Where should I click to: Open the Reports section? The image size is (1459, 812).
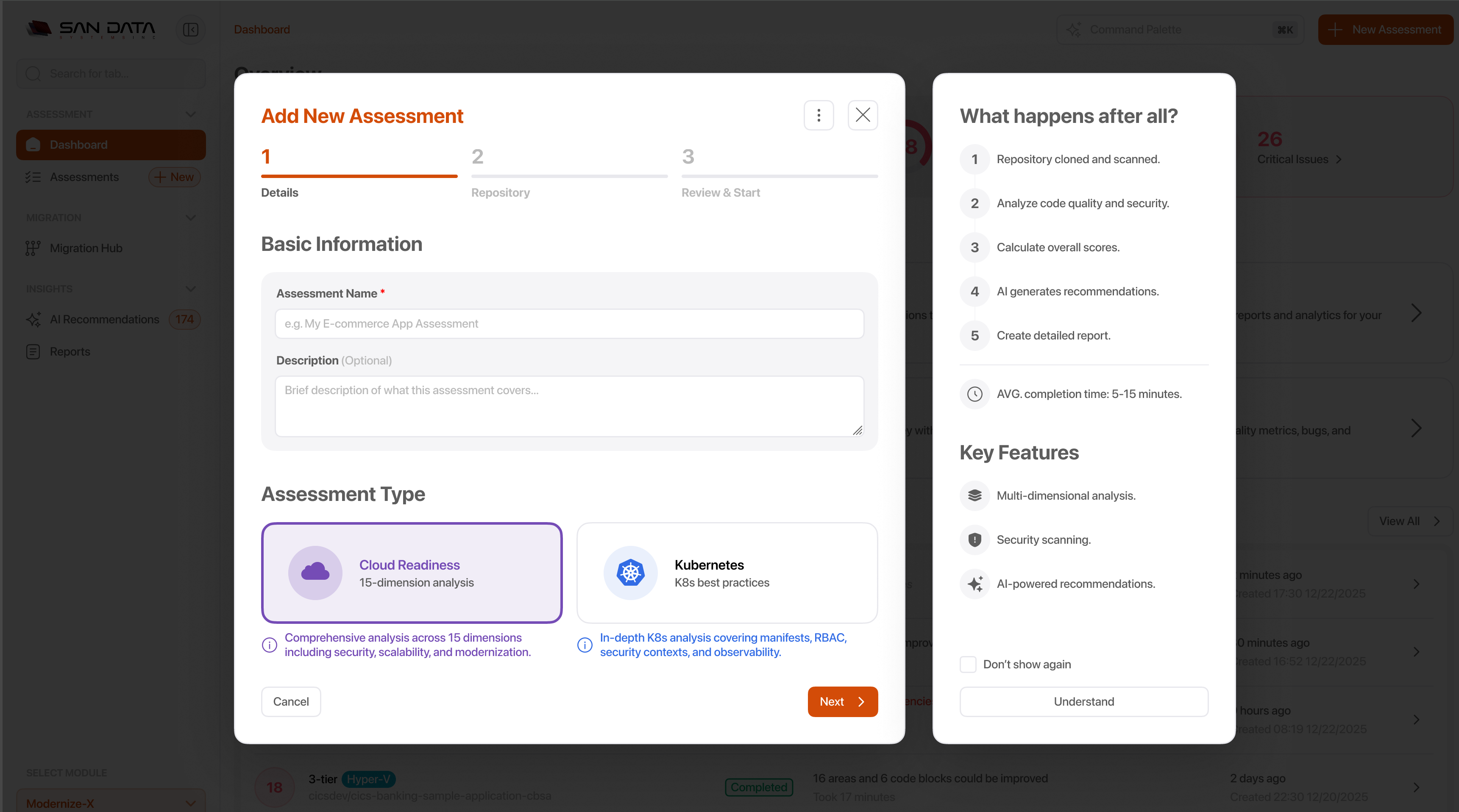click(69, 351)
